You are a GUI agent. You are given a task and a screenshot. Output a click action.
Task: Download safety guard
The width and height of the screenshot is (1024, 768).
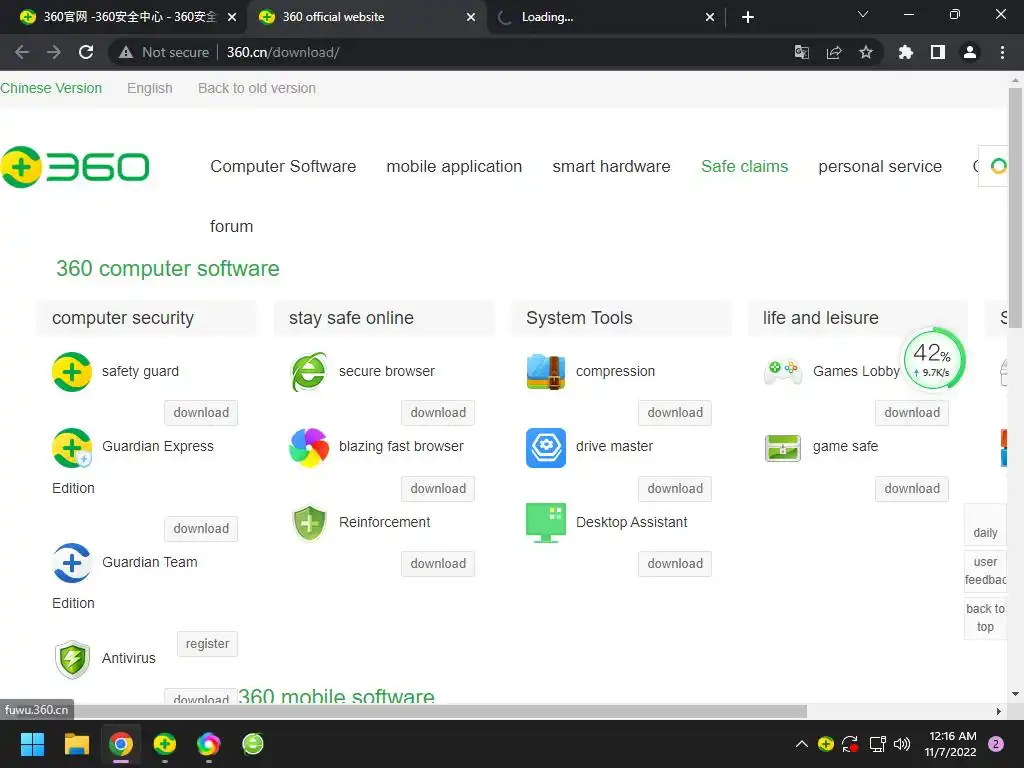point(201,413)
